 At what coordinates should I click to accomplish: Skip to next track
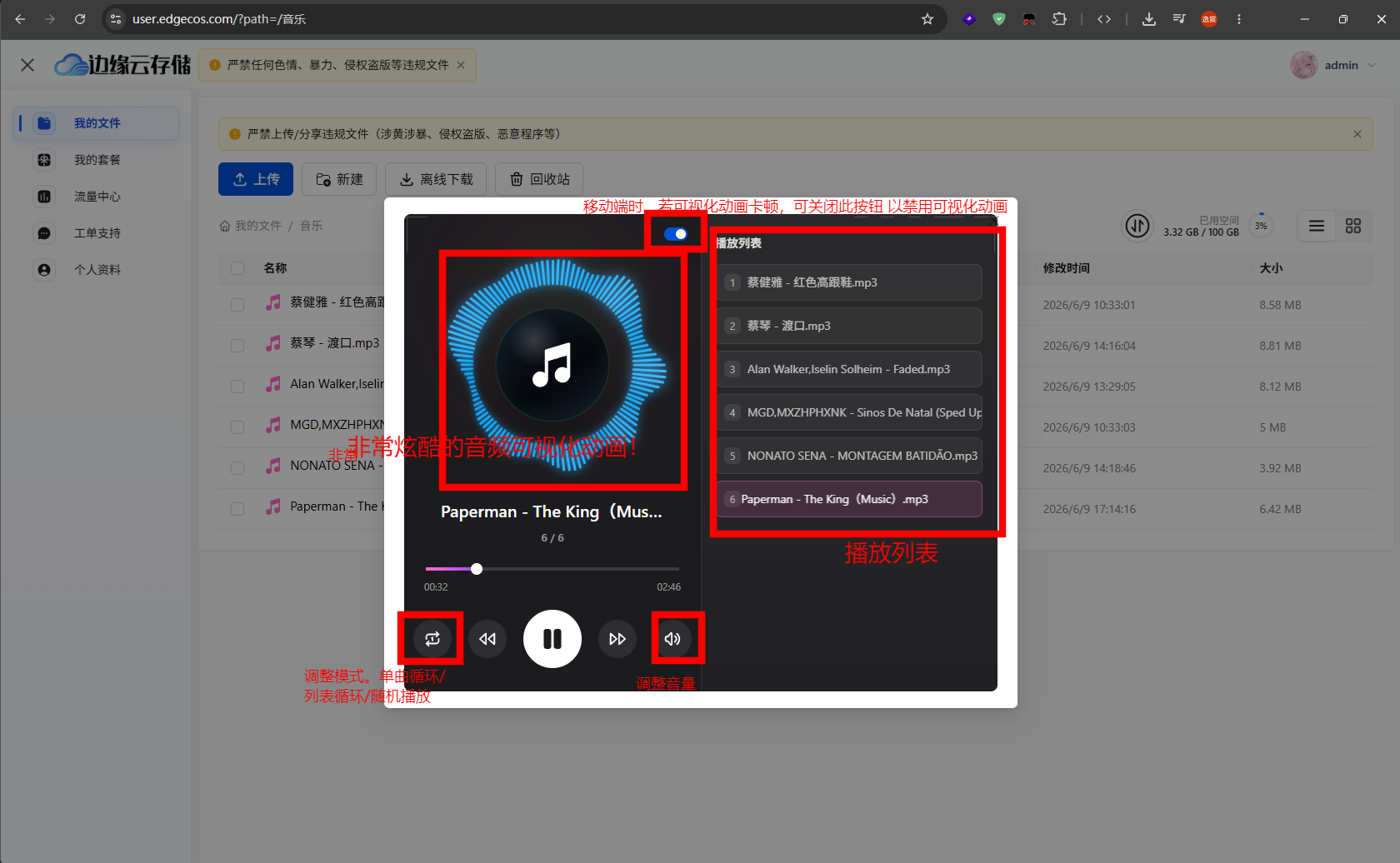coord(617,639)
